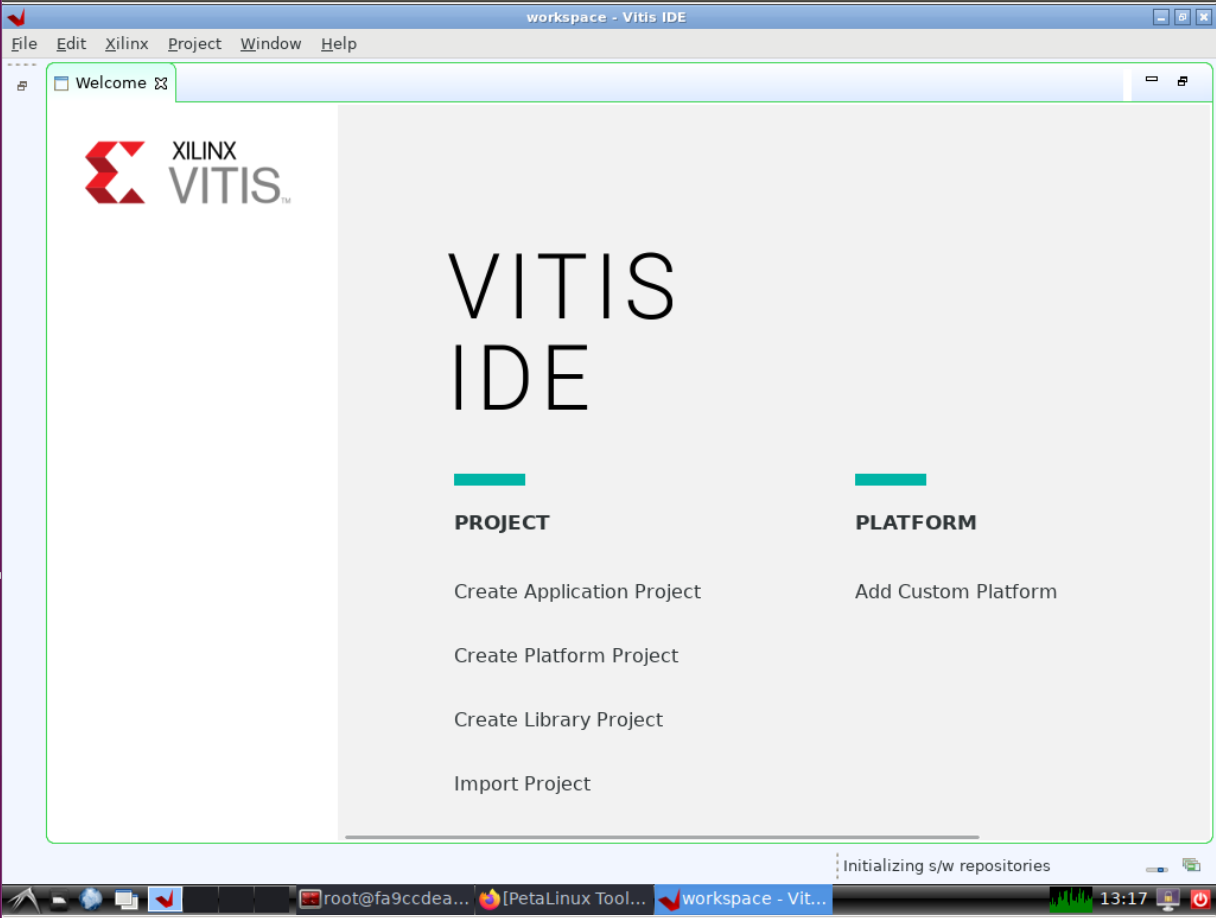Open the Project menu
The image size is (1216, 918).
click(195, 44)
